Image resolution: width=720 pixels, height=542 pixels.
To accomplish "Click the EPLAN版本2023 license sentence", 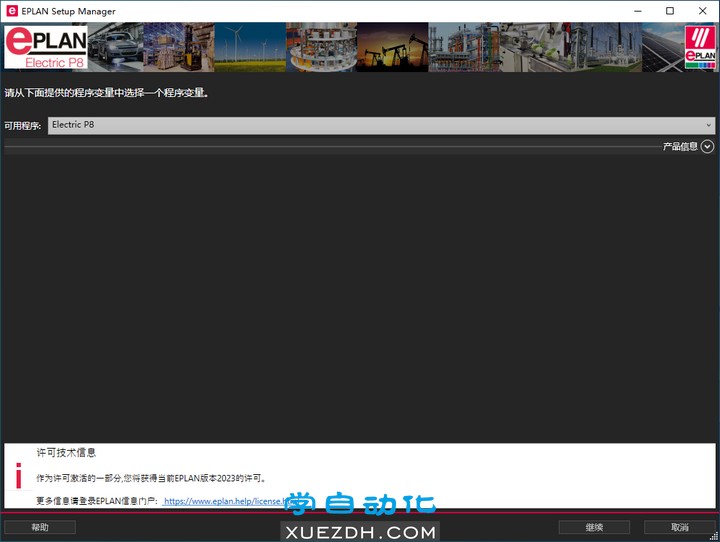I will 152,478.
